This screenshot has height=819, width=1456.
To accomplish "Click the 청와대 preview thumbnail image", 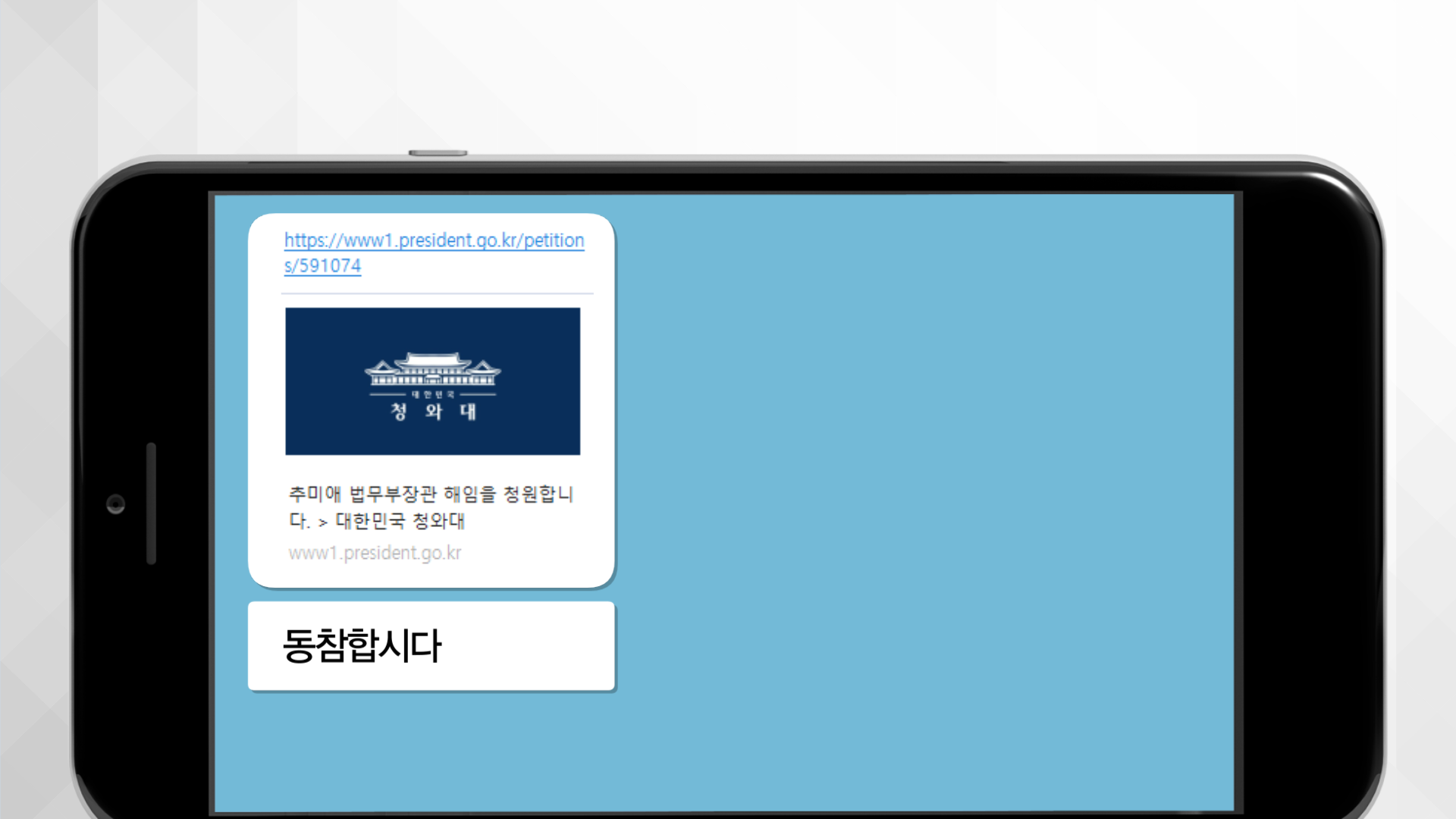I will [432, 381].
